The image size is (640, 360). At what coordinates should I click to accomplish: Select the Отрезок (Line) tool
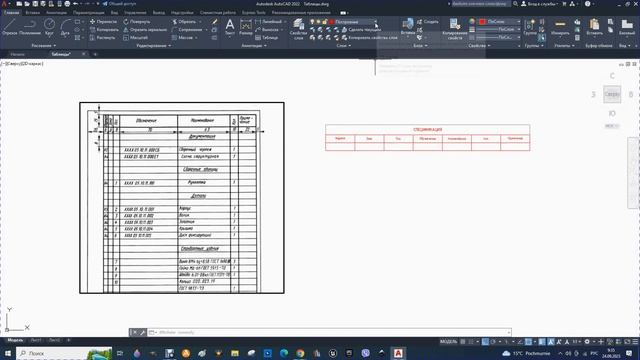click(10, 27)
